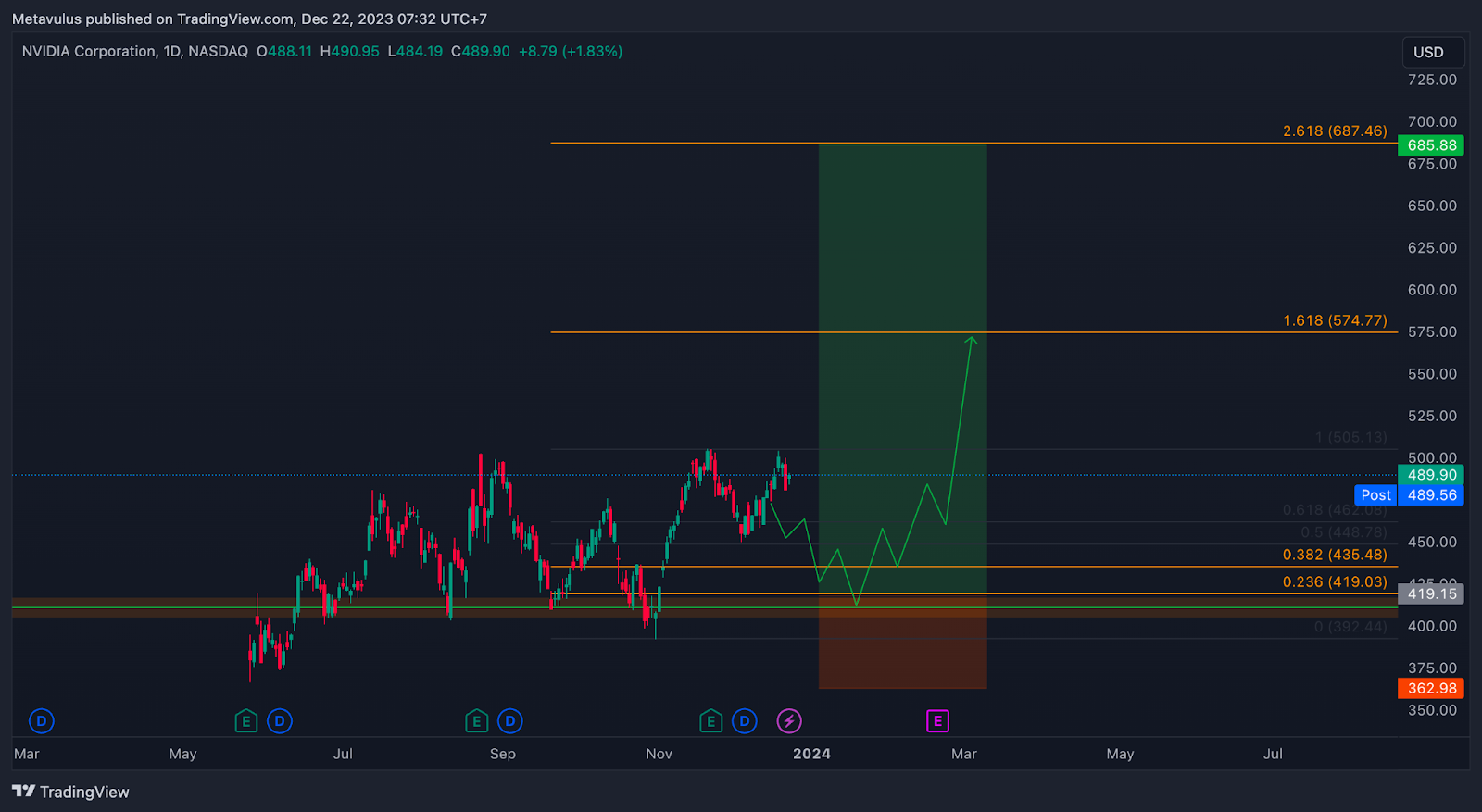Click the NVIDIA Corporation symbol name
Image resolution: width=1482 pixels, height=812 pixels.
point(89,52)
